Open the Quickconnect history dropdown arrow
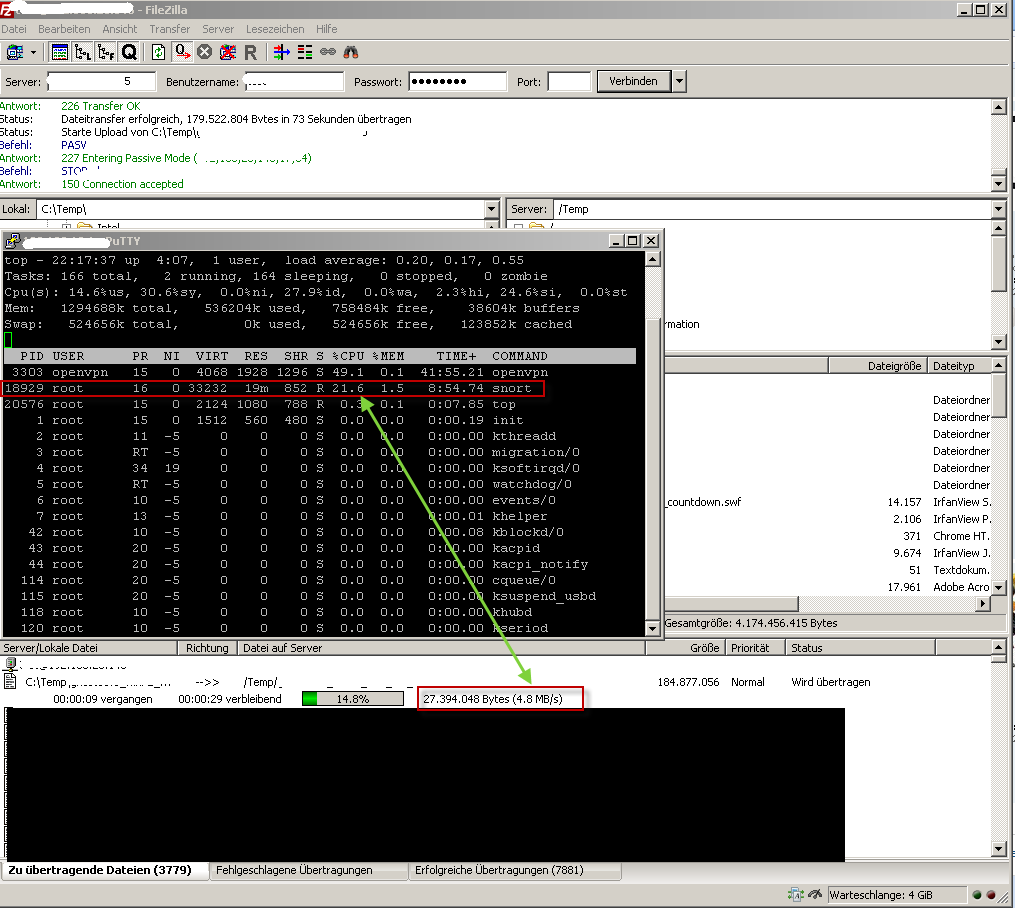The width and height of the screenshot is (1015, 908). (x=680, y=81)
